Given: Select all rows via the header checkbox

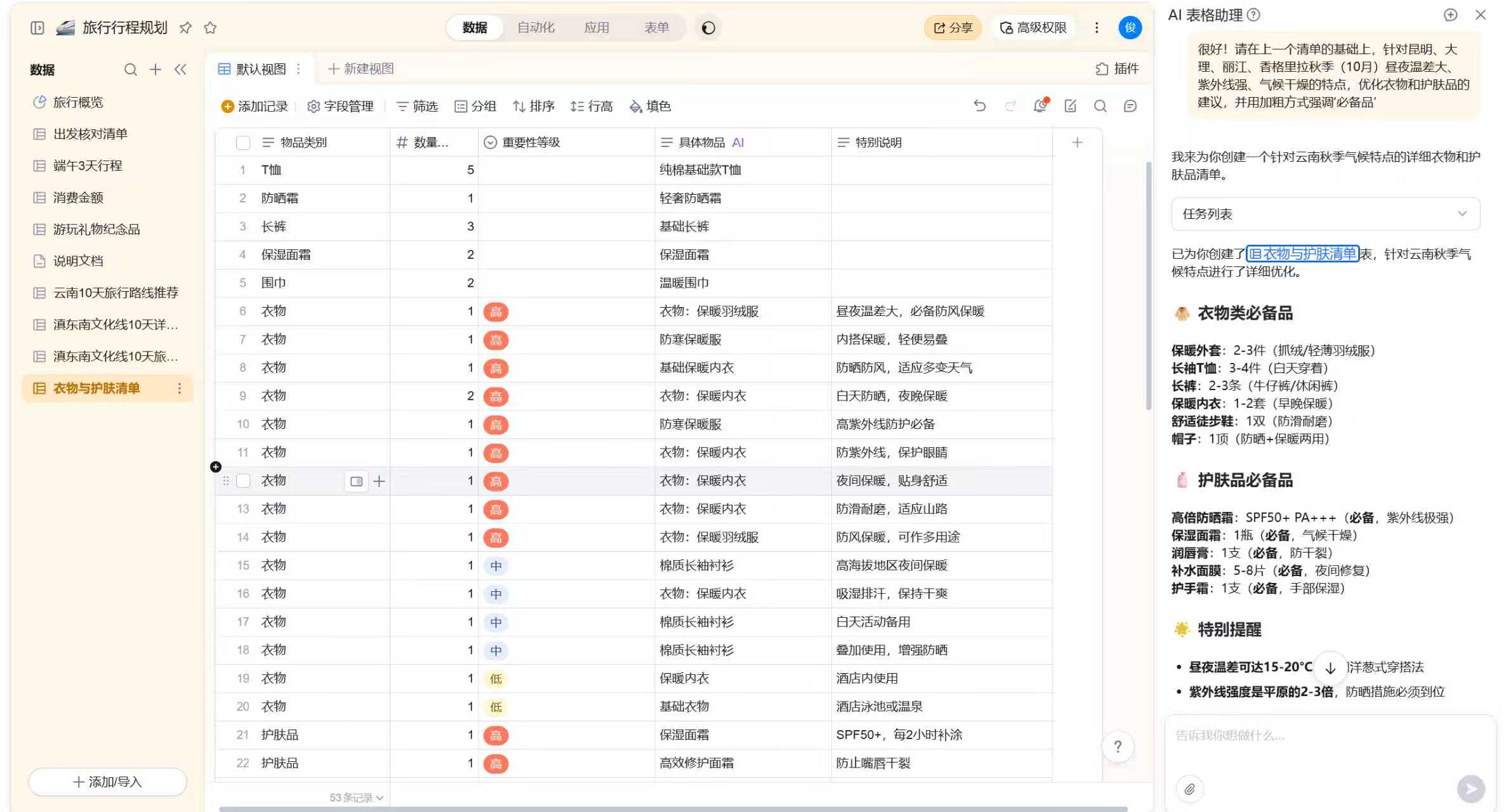Looking at the screenshot, I should point(243,142).
